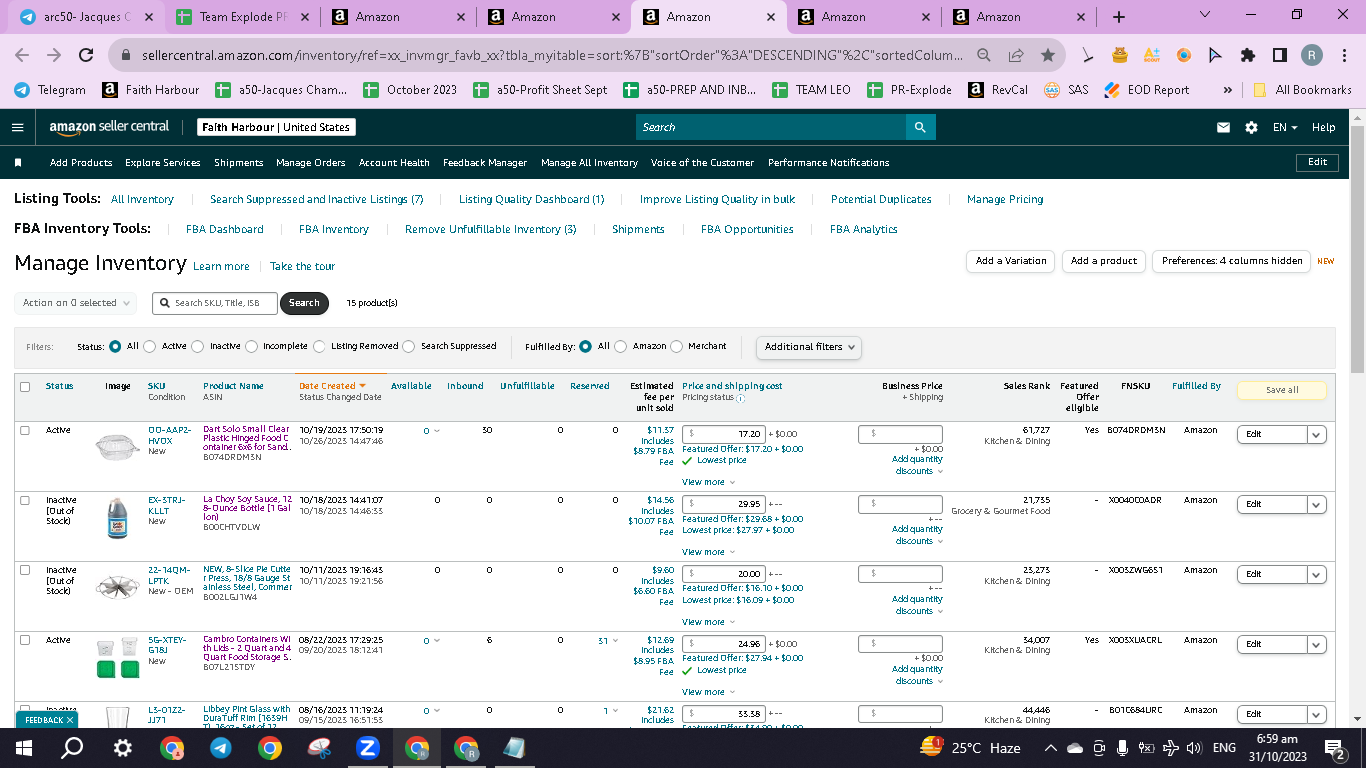Click the Save all button
1366x768 pixels.
point(1282,390)
